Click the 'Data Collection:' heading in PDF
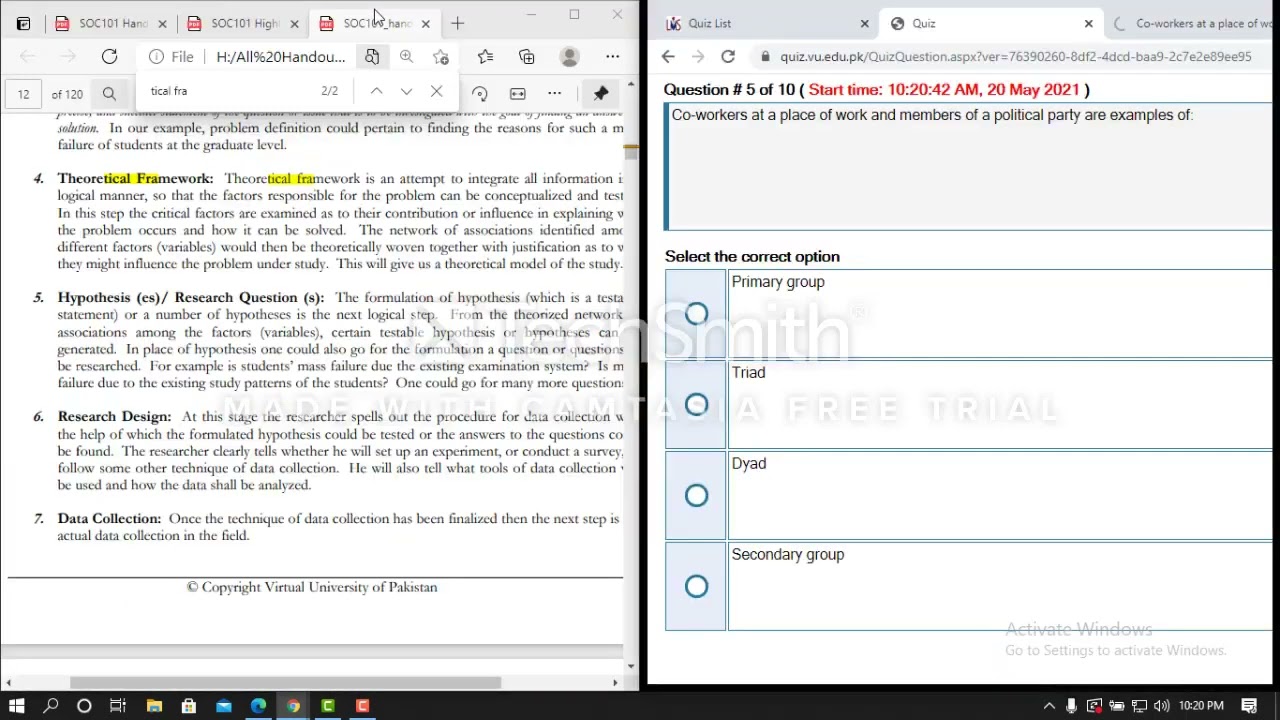This screenshot has height=720, width=1280. click(x=109, y=518)
